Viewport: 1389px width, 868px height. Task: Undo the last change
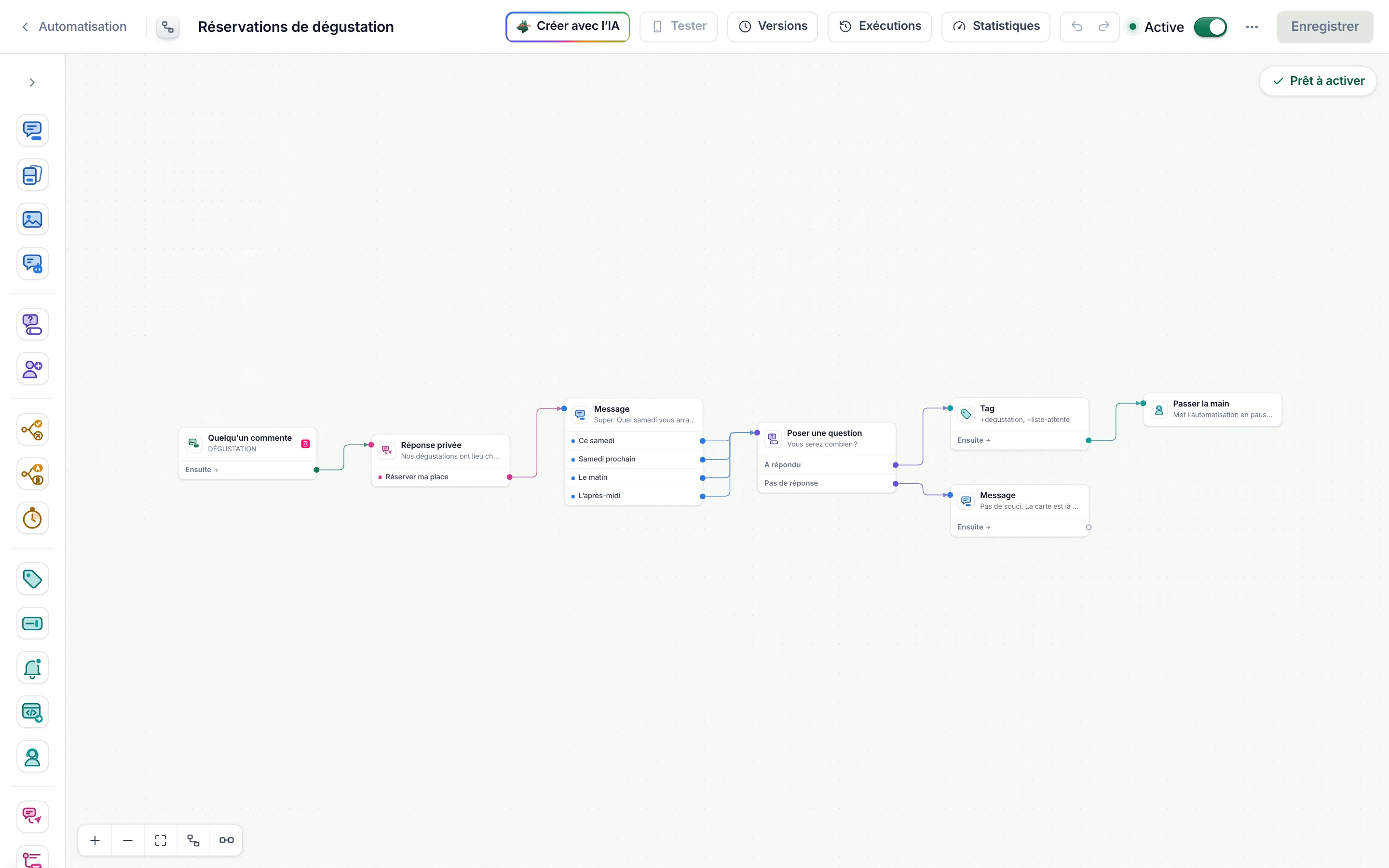click(1077, 27)
